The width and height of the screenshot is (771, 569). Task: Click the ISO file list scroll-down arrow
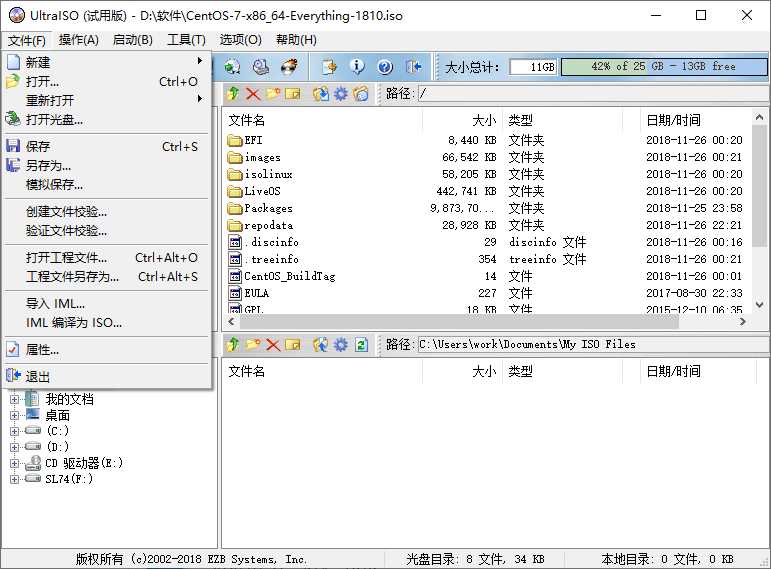click(759, 305)
